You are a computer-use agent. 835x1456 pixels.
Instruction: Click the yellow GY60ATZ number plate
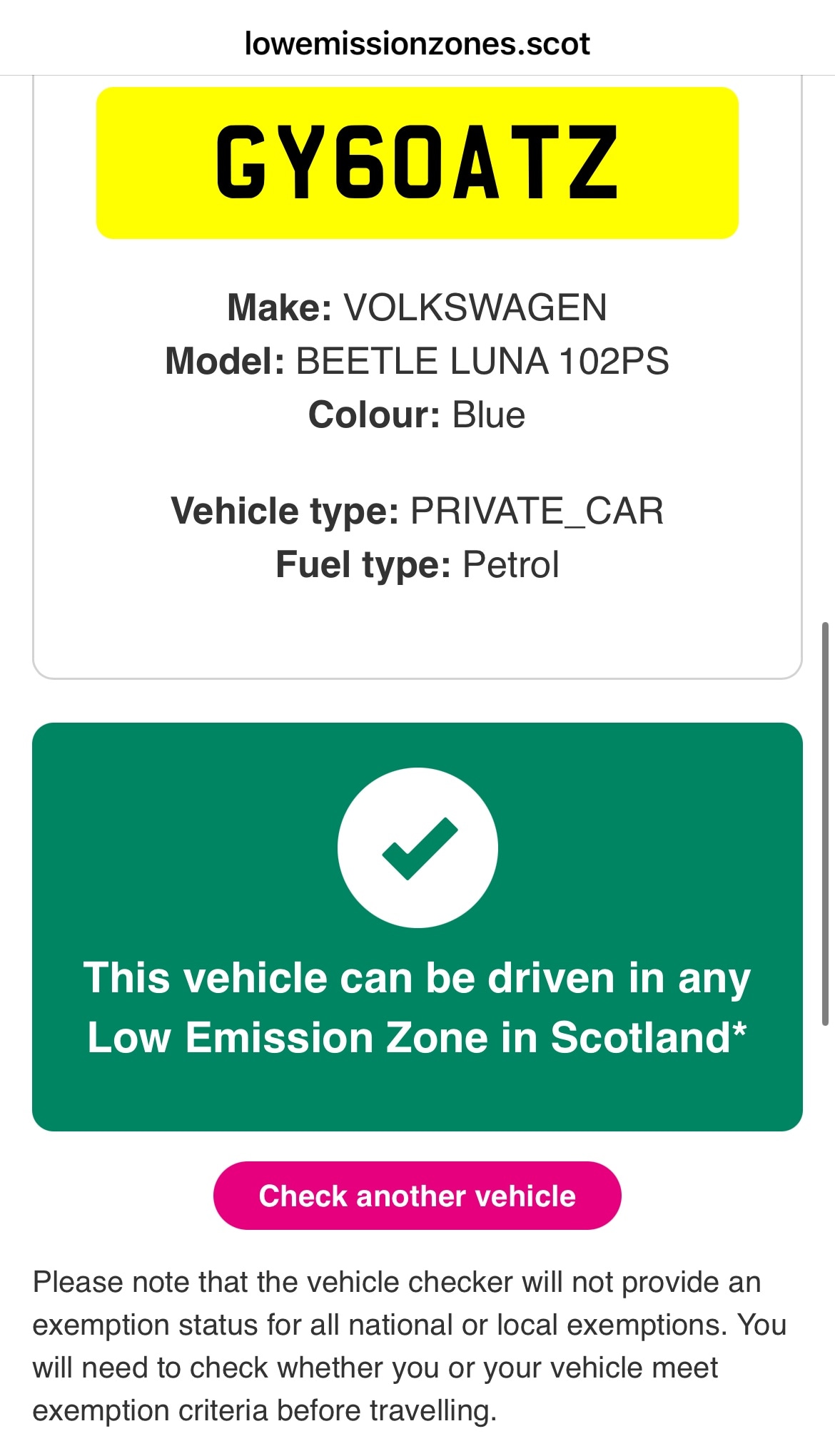click(417, 163)
